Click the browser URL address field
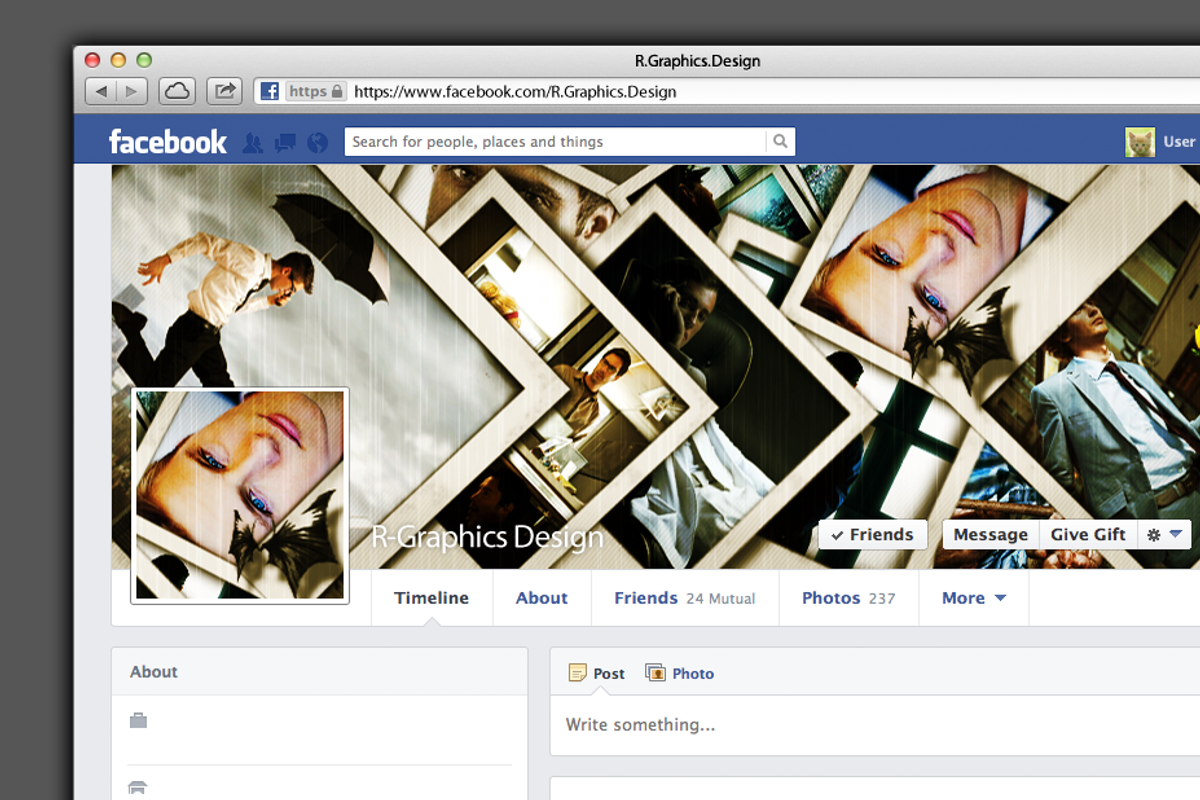 pyautogui.click(x=727, y=92)
